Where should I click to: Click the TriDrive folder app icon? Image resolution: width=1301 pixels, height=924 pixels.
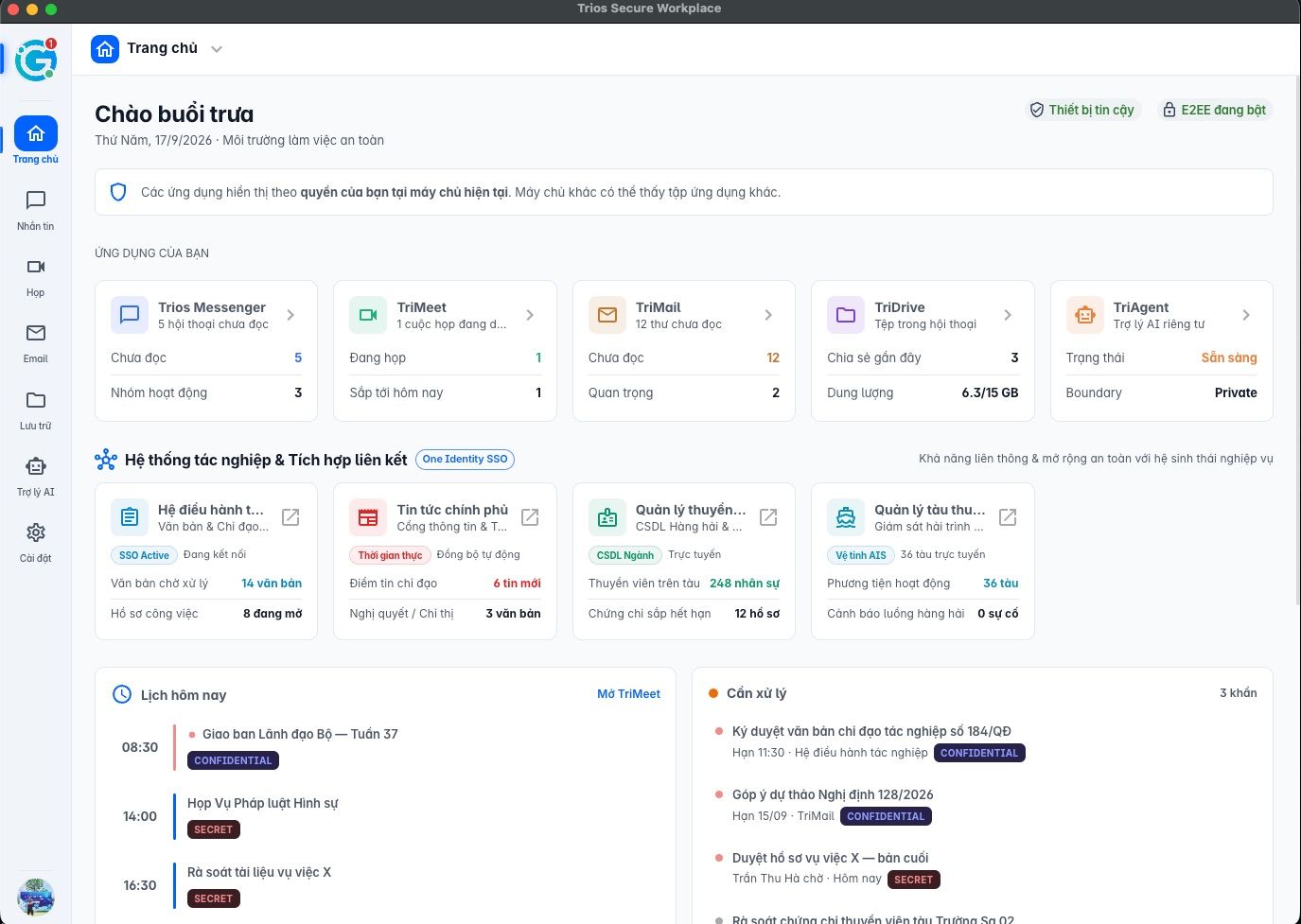pos(846,315)
